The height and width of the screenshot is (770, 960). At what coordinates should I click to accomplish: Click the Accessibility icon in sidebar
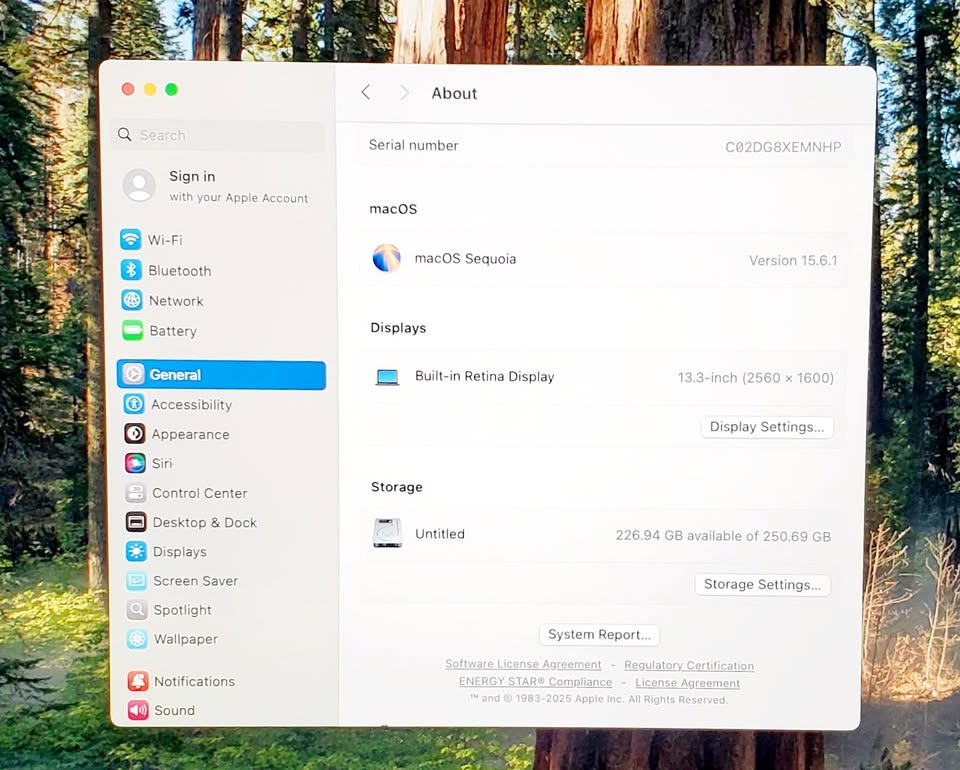click(x=134, y=404)
